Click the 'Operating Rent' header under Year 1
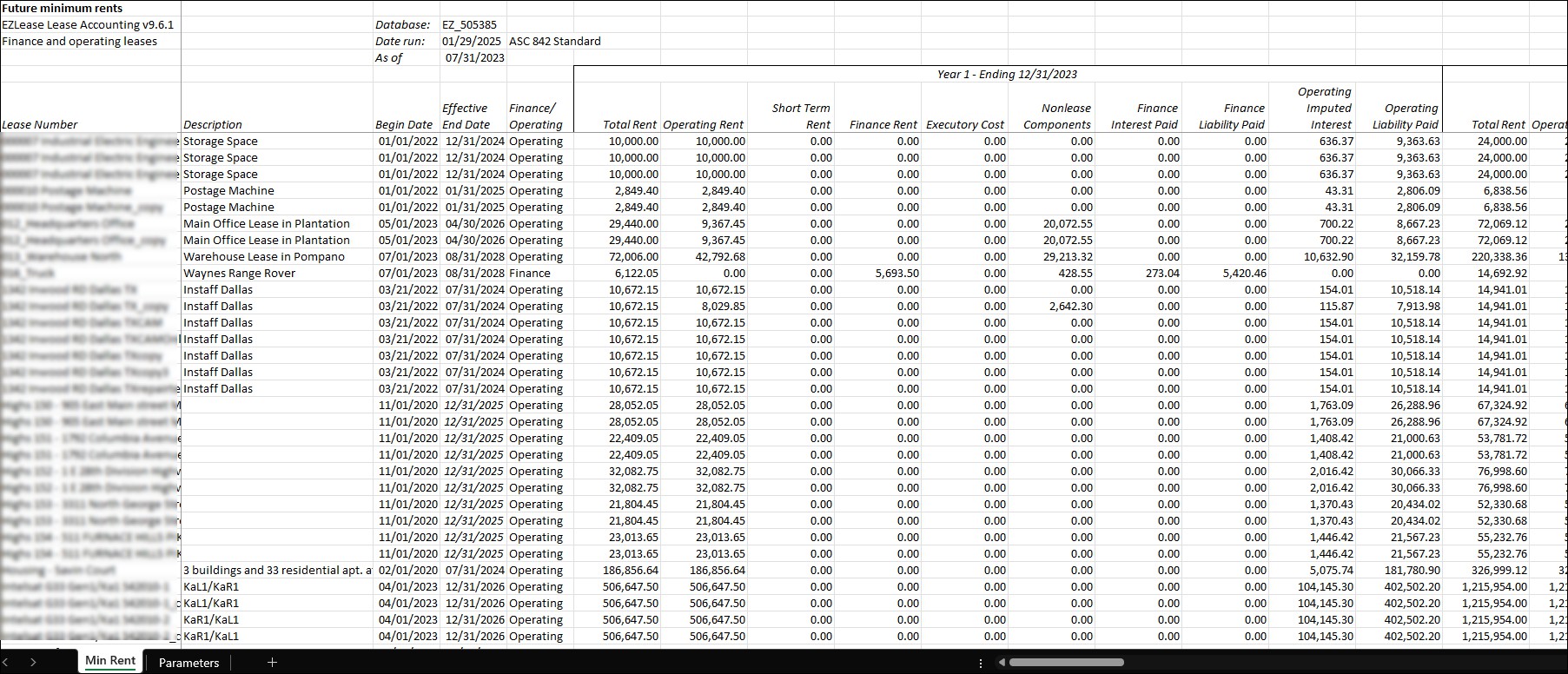This screenshot has width=1568, height=674. [x=704, y=124]
